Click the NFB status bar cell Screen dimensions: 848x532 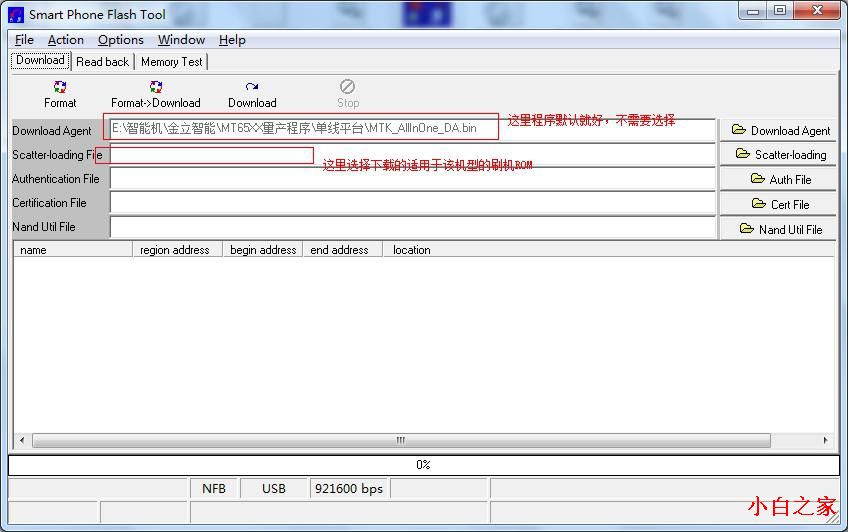214,489
